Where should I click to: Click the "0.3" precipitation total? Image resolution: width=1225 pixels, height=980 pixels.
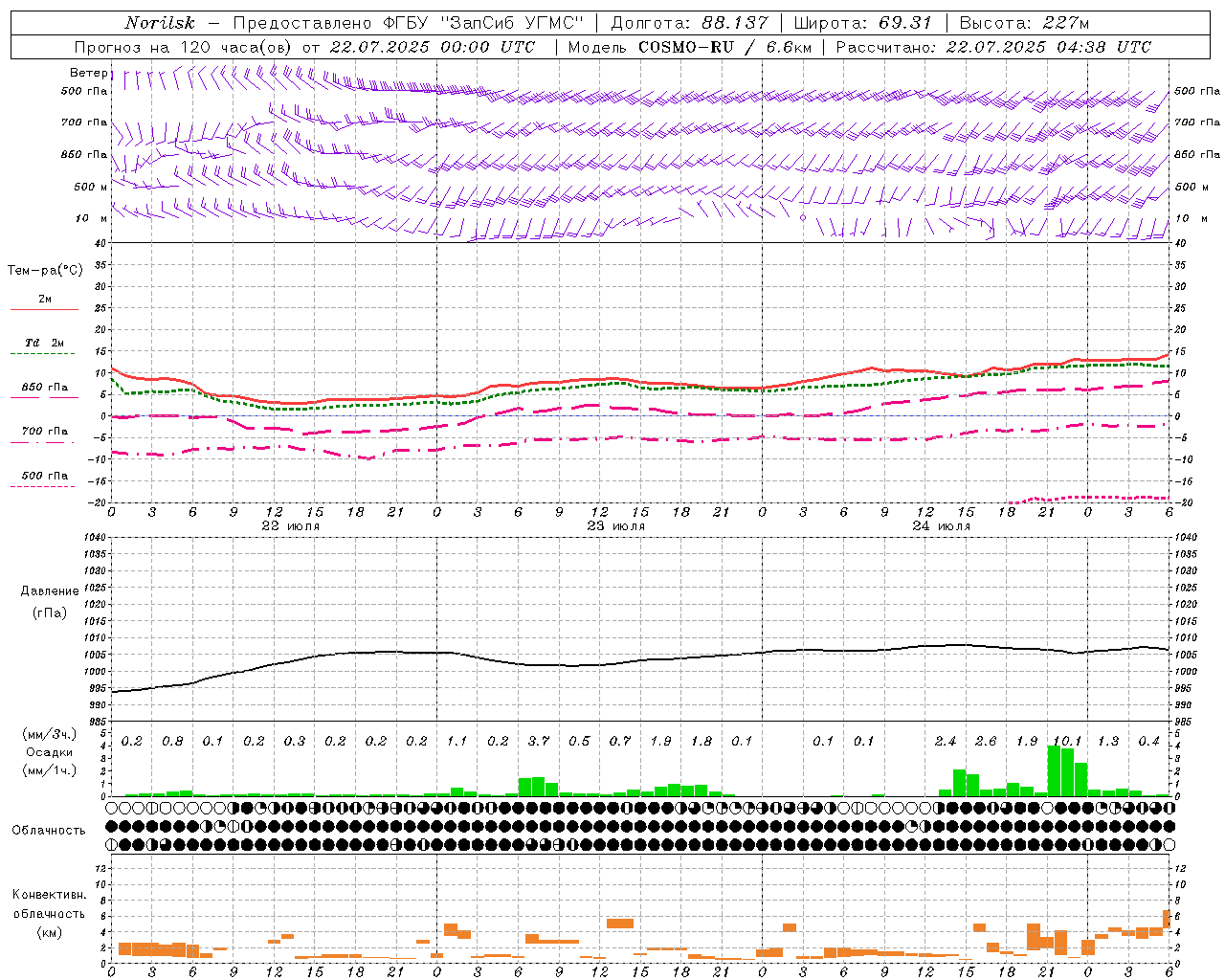coord(295,741)
